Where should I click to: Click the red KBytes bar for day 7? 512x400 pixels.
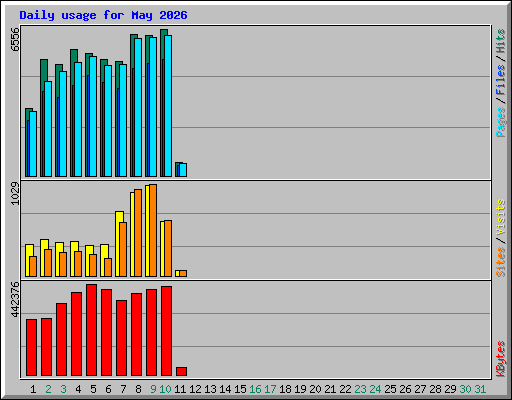click(121, 338)
